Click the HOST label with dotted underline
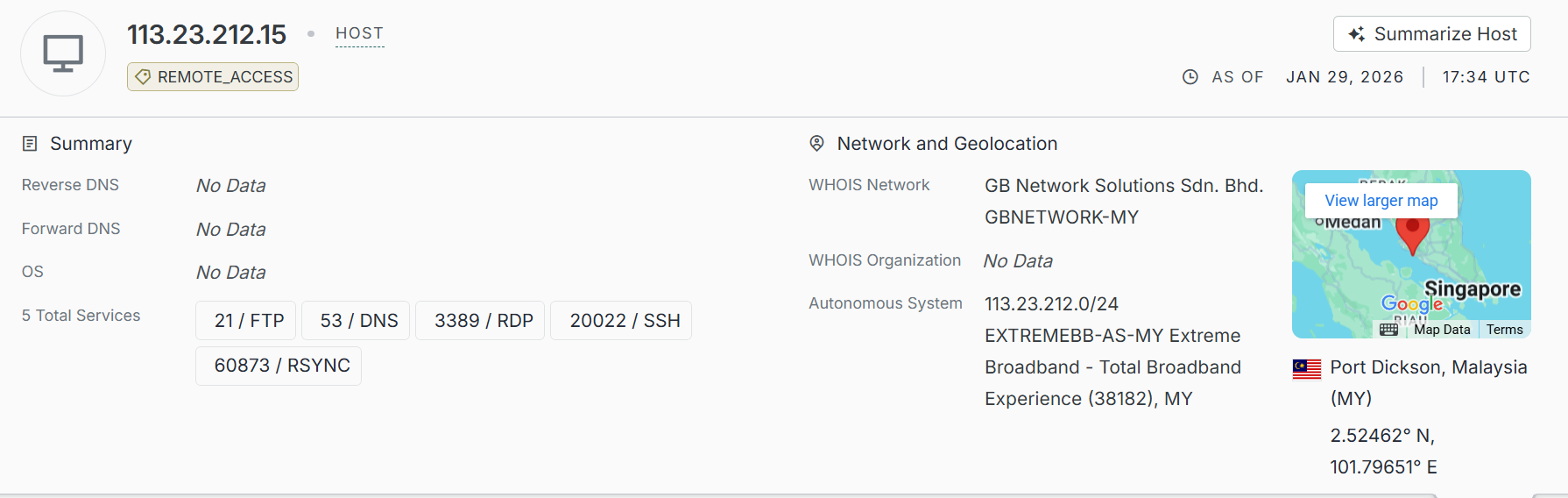 point(359,33)
